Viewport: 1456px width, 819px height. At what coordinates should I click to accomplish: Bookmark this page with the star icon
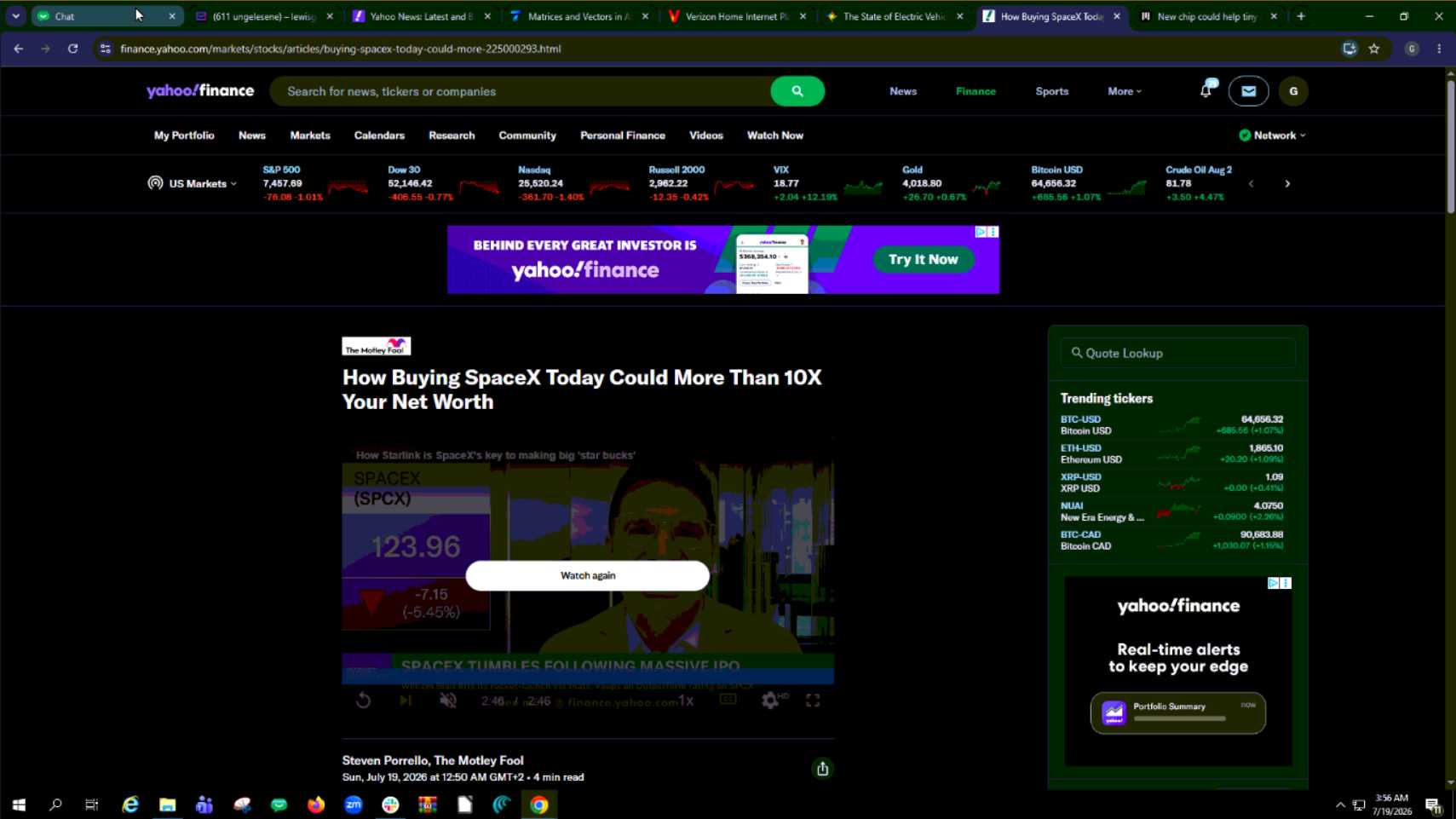(x=1374, y=49)
